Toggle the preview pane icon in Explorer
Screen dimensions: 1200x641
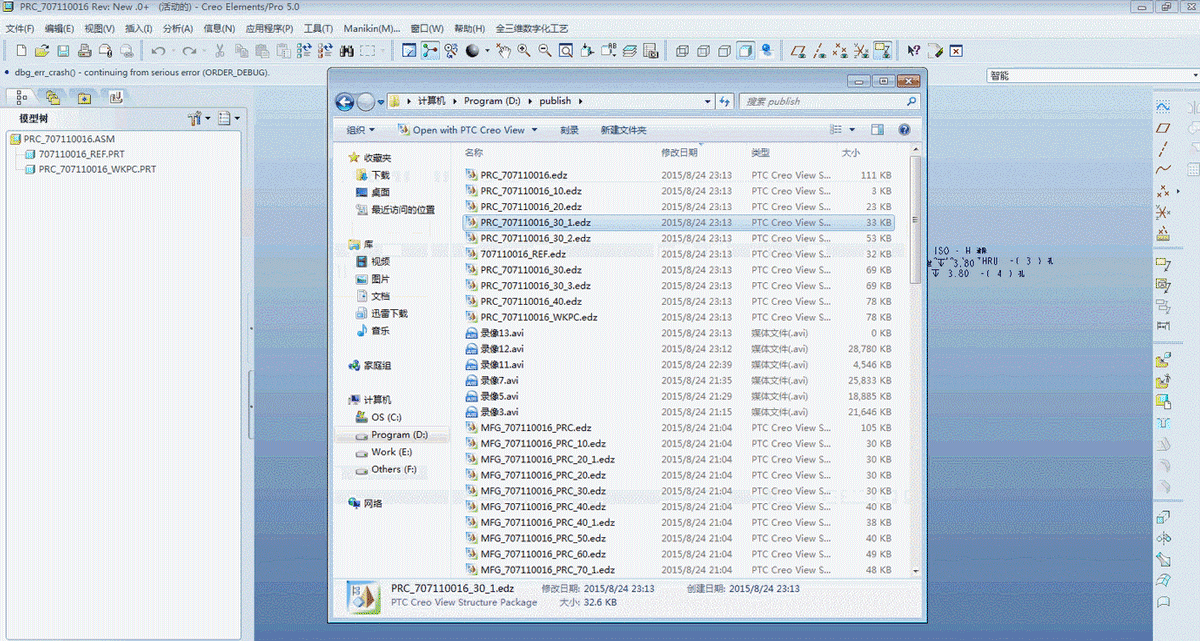(x=877, y=130)
